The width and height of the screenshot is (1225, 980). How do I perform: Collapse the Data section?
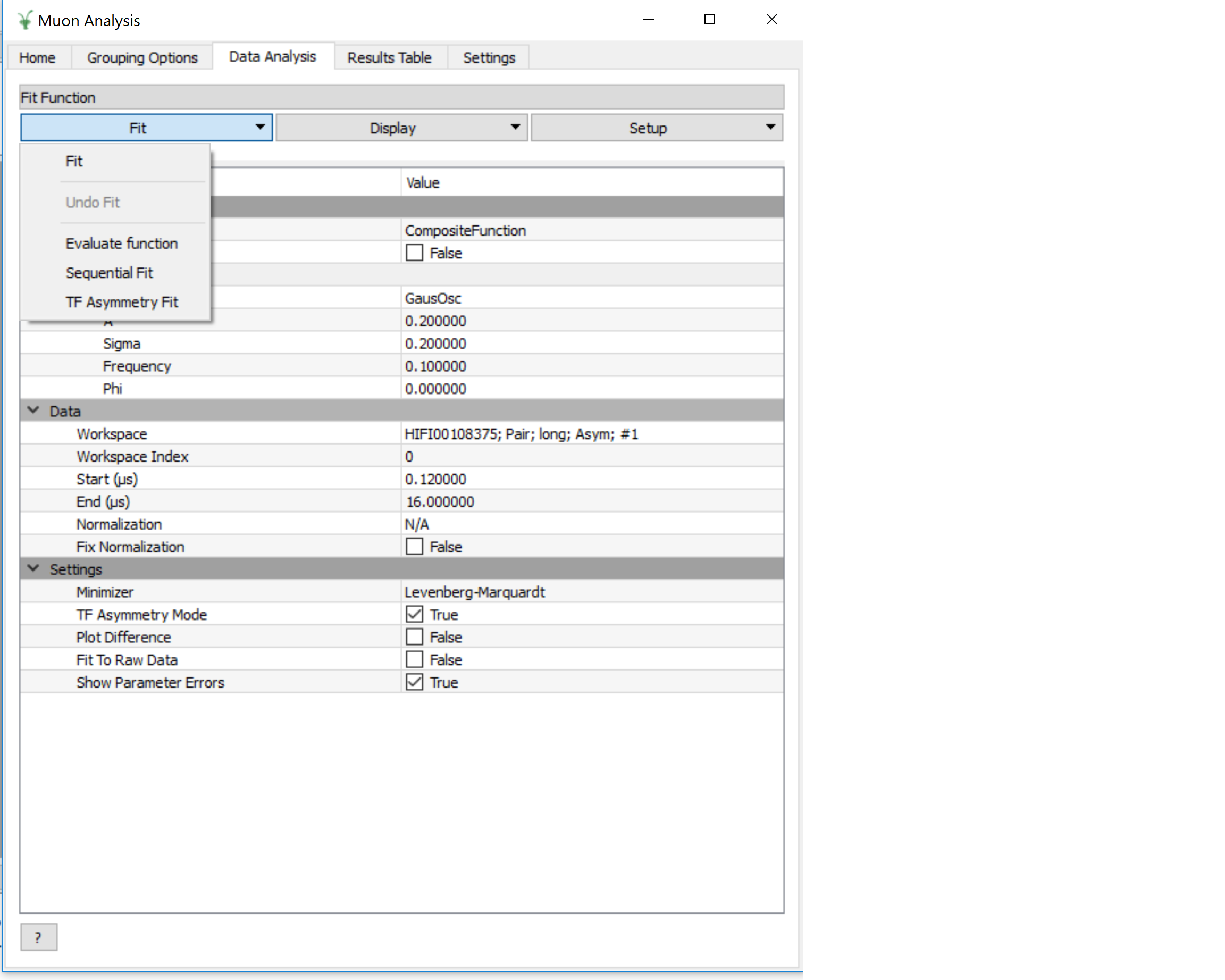click(x=33, y=411)
